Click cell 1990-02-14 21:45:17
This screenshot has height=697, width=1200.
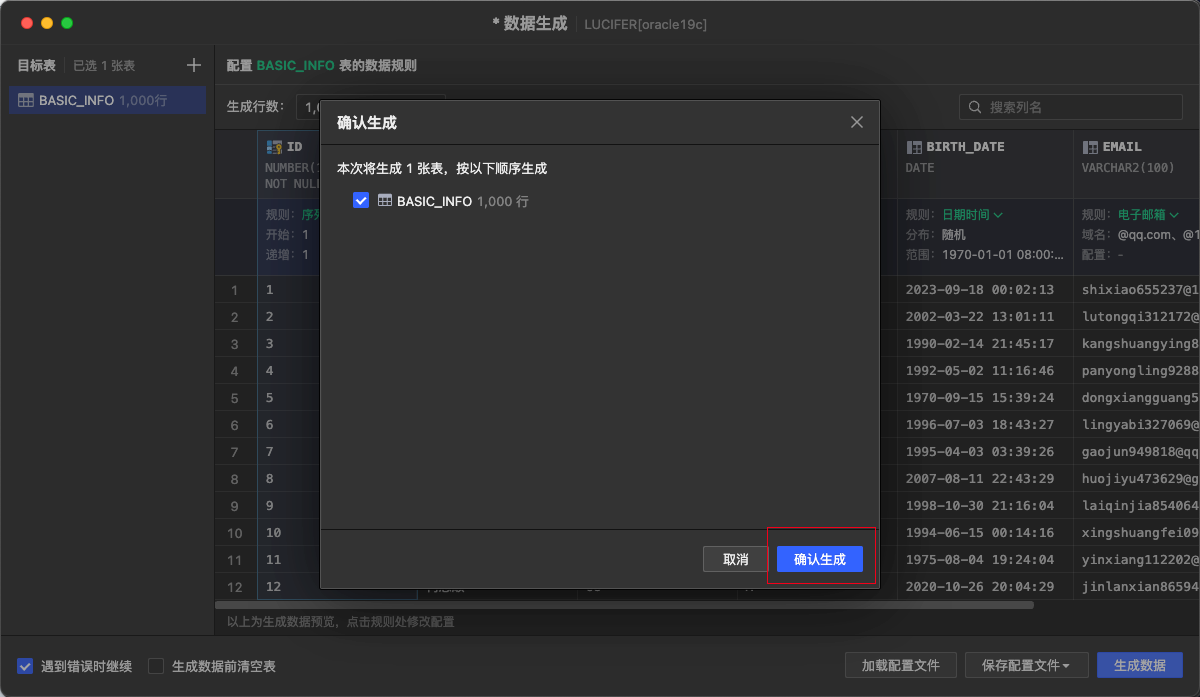pos(985,344)
